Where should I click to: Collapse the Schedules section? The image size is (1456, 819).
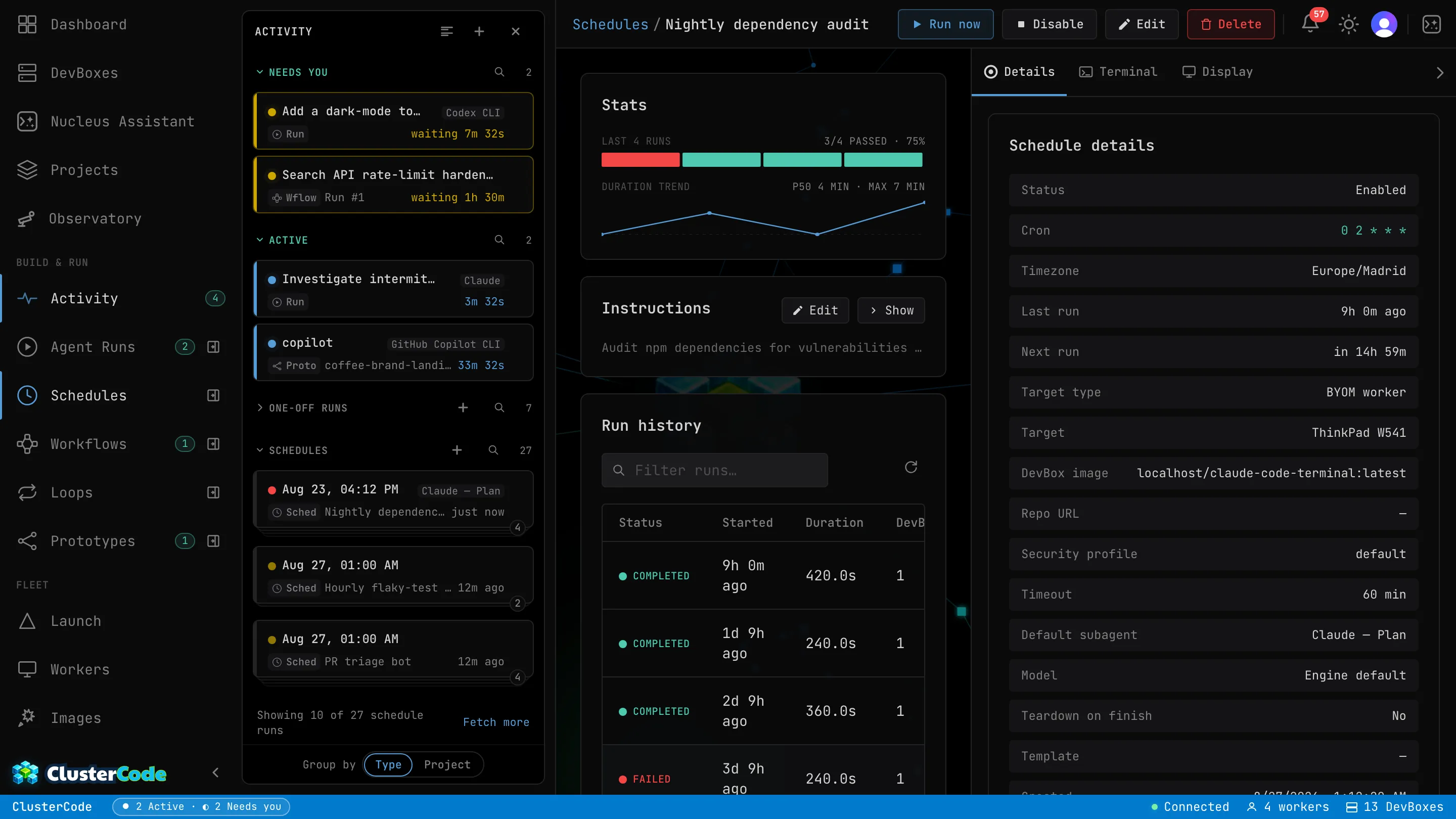pos(259,450)
